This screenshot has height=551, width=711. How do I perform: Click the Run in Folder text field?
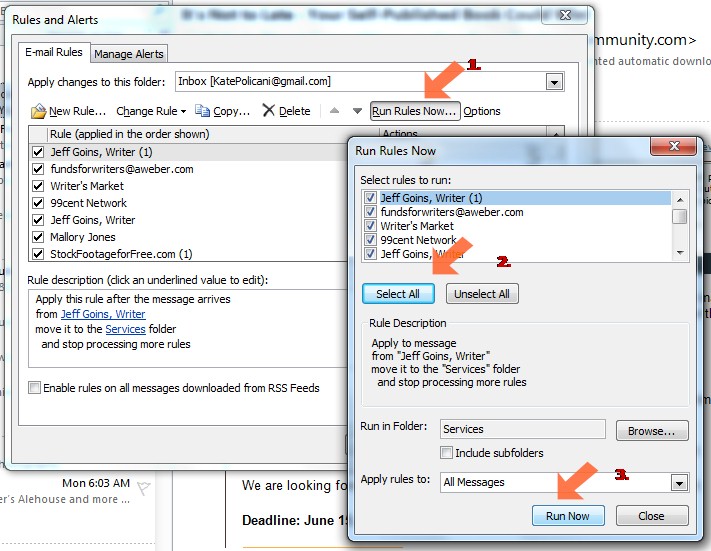click(x=522, y=429)
